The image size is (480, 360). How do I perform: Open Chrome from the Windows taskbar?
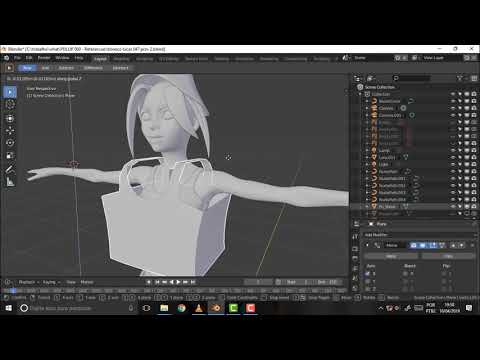coord(181,308)
